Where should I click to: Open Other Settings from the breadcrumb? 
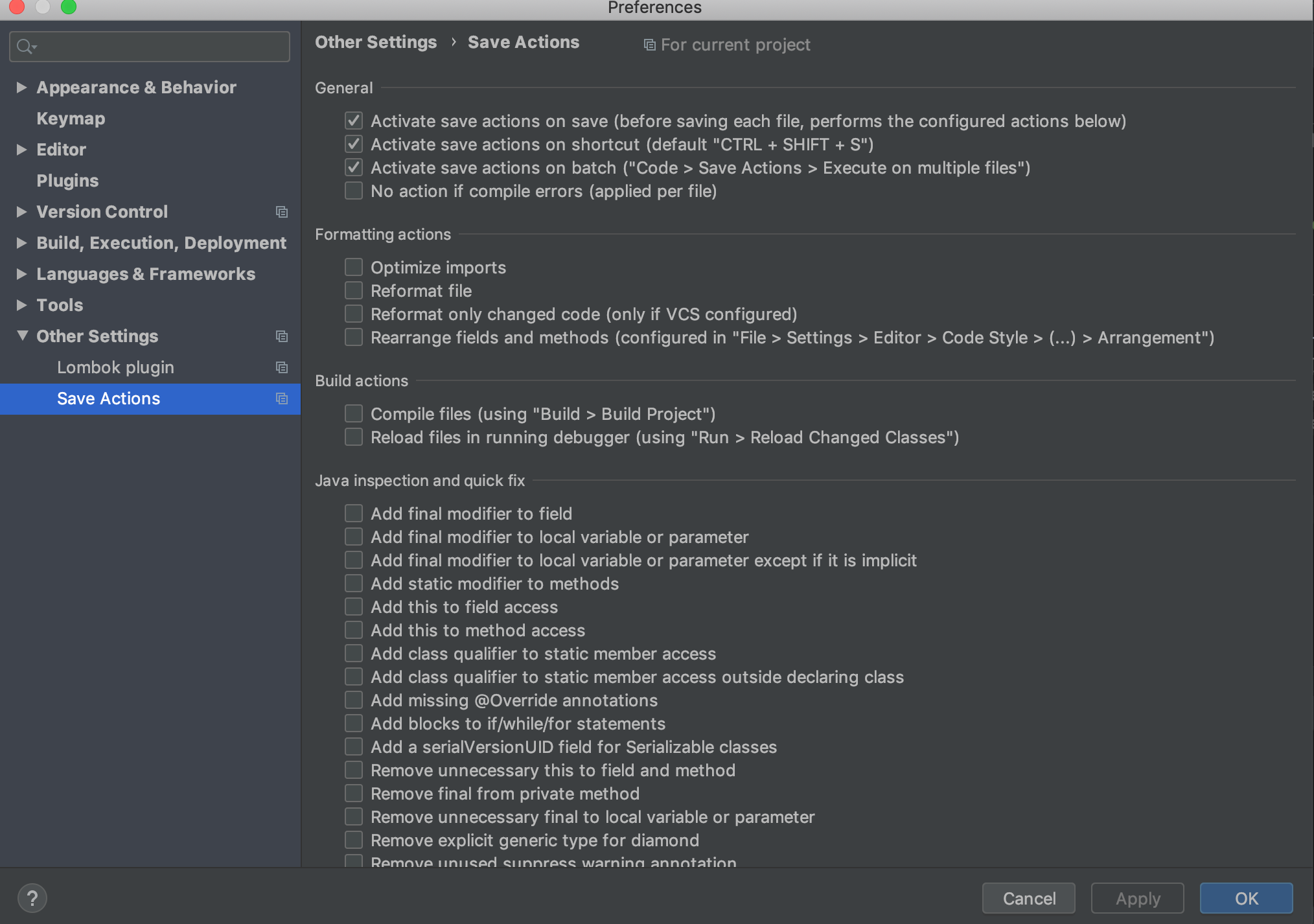click(375, 41)
